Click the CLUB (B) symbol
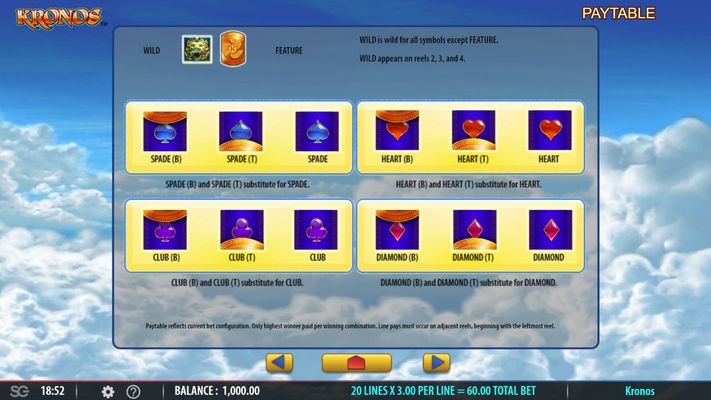 [x=165, y=229]
